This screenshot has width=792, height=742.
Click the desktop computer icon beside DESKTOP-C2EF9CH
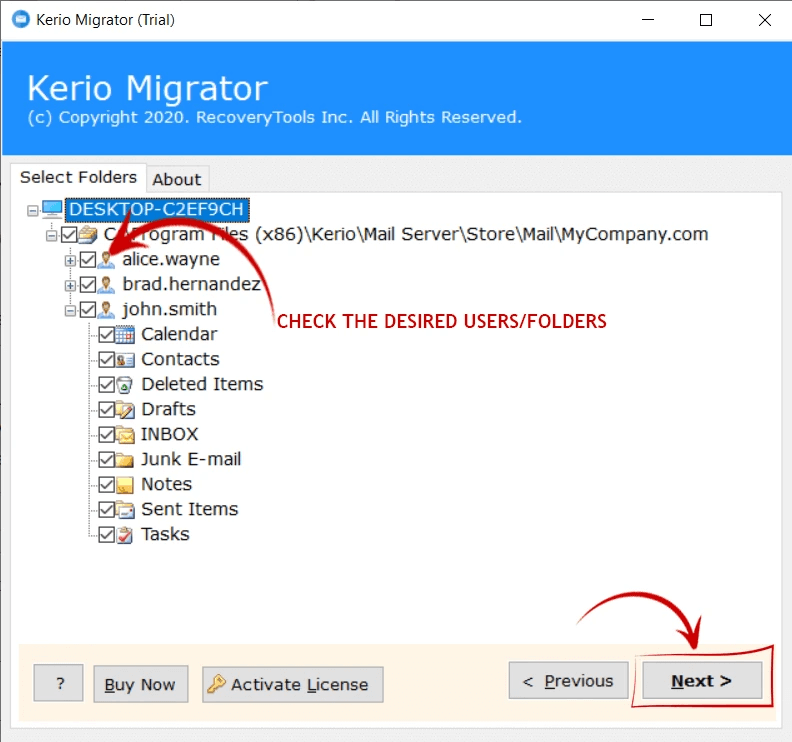tap(52, 209)
